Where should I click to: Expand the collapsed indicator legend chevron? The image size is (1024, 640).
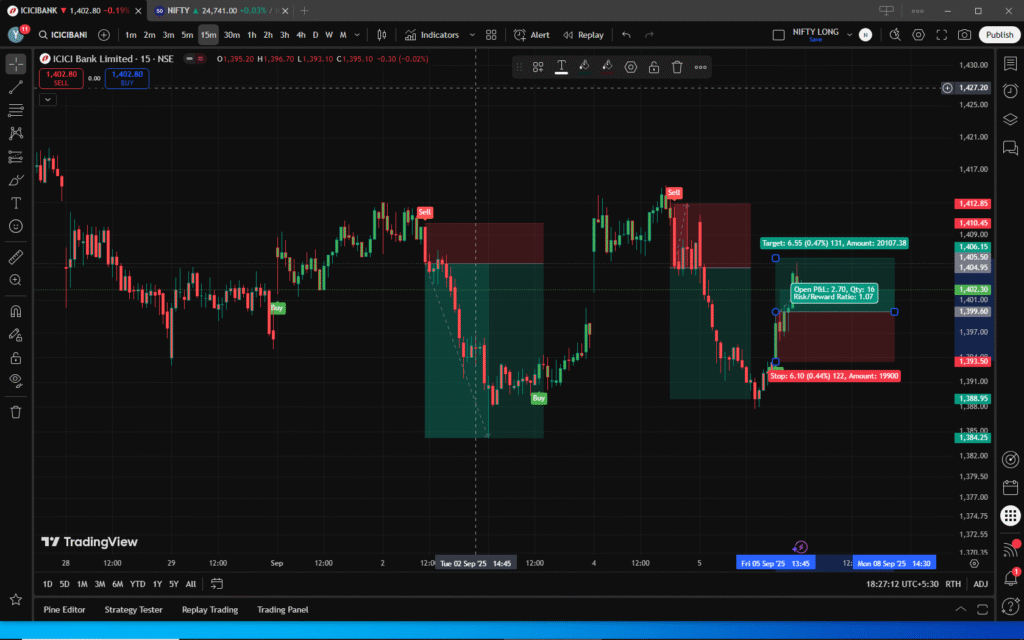[48, 99]
